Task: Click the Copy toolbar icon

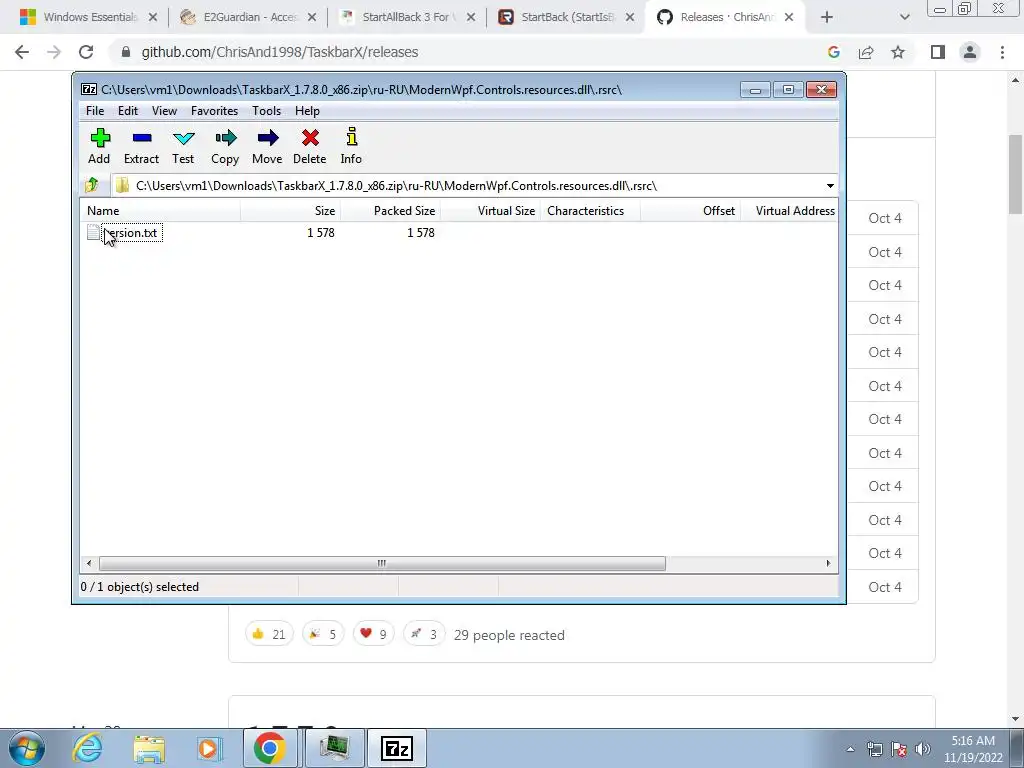Action: click(x=225, y=146)
